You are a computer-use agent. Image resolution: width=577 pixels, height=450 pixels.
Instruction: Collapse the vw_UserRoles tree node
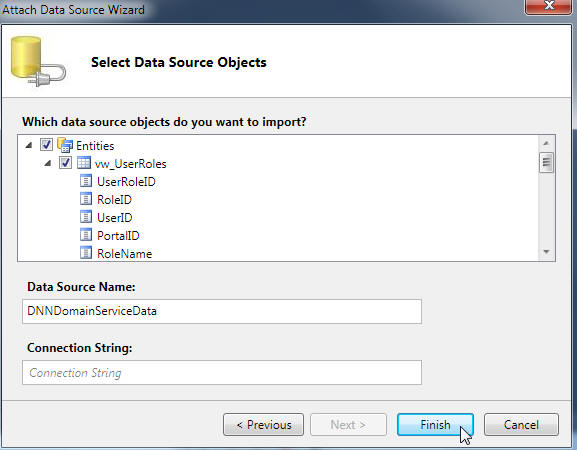(x=47, y=163)
